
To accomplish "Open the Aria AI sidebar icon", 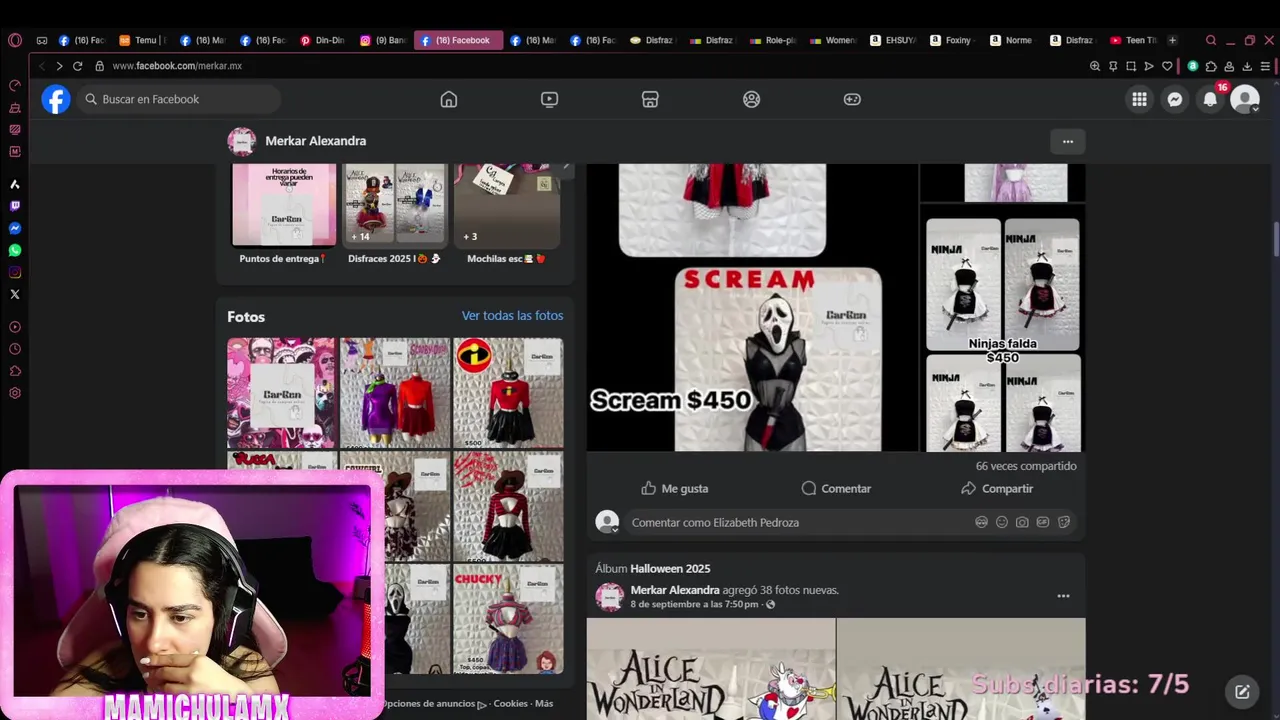I will click(14, 184).
